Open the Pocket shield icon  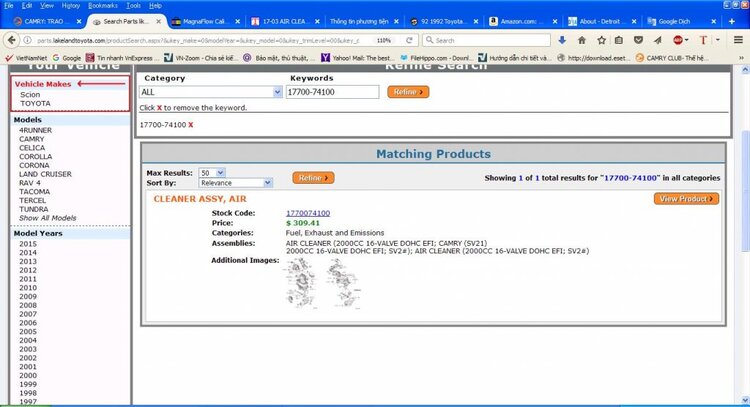pyautogui.click(x=638, y=41)
